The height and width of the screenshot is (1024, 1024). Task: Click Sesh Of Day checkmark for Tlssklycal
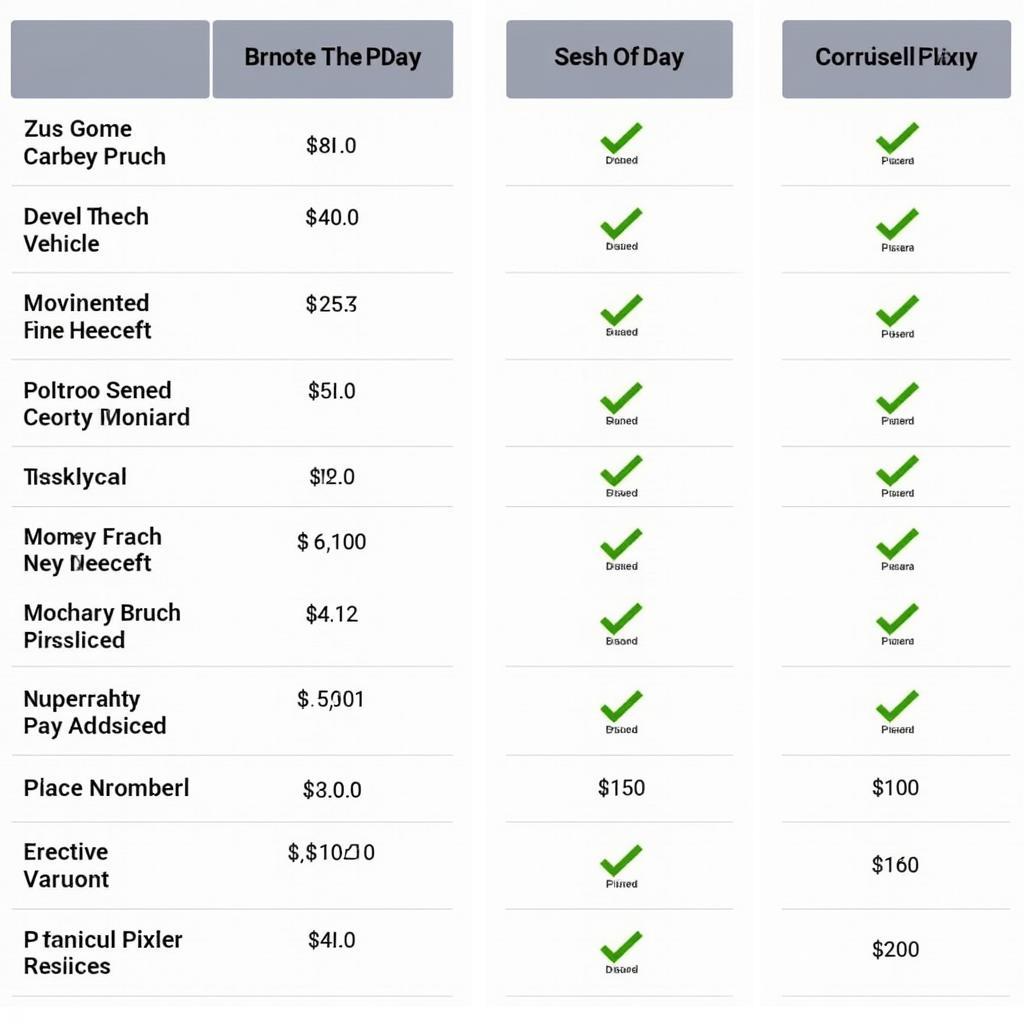coord(621,470)
